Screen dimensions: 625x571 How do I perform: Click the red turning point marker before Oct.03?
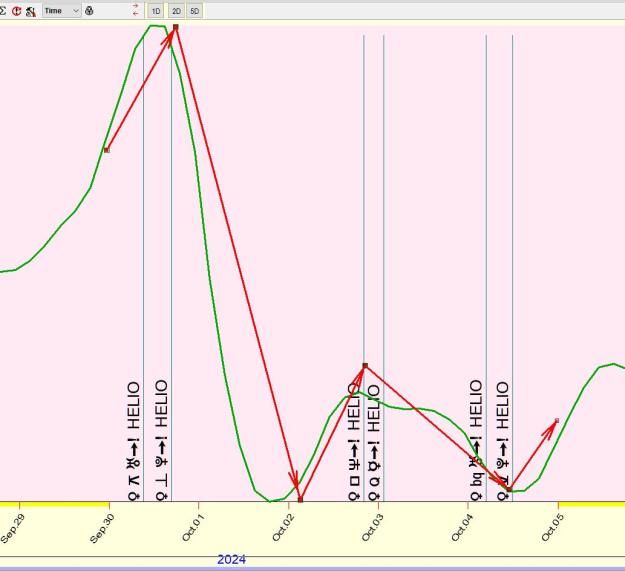point(365,365)
